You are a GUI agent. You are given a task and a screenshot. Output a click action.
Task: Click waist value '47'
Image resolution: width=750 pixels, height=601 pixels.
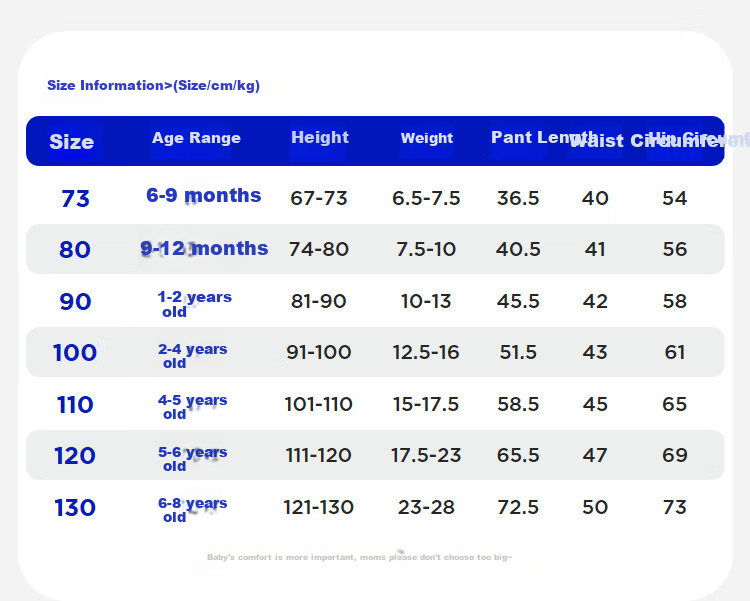click(x=595, y=455)
